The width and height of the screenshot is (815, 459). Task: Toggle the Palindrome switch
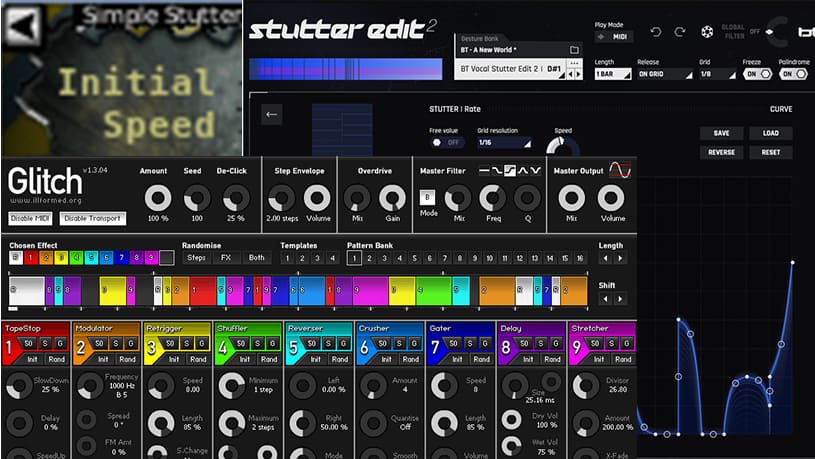coord(793,74)
